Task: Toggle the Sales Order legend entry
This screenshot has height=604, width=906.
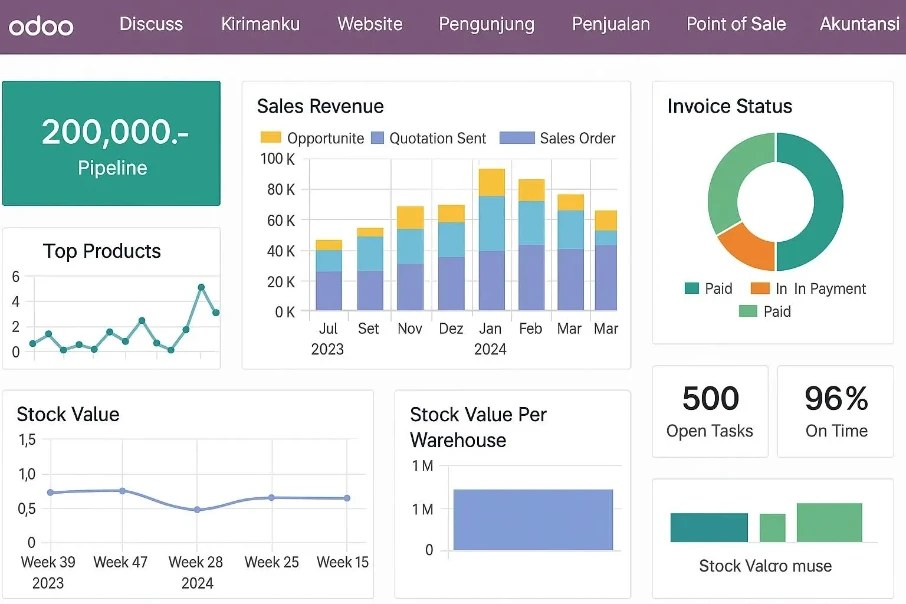Action: coord(558,138)
